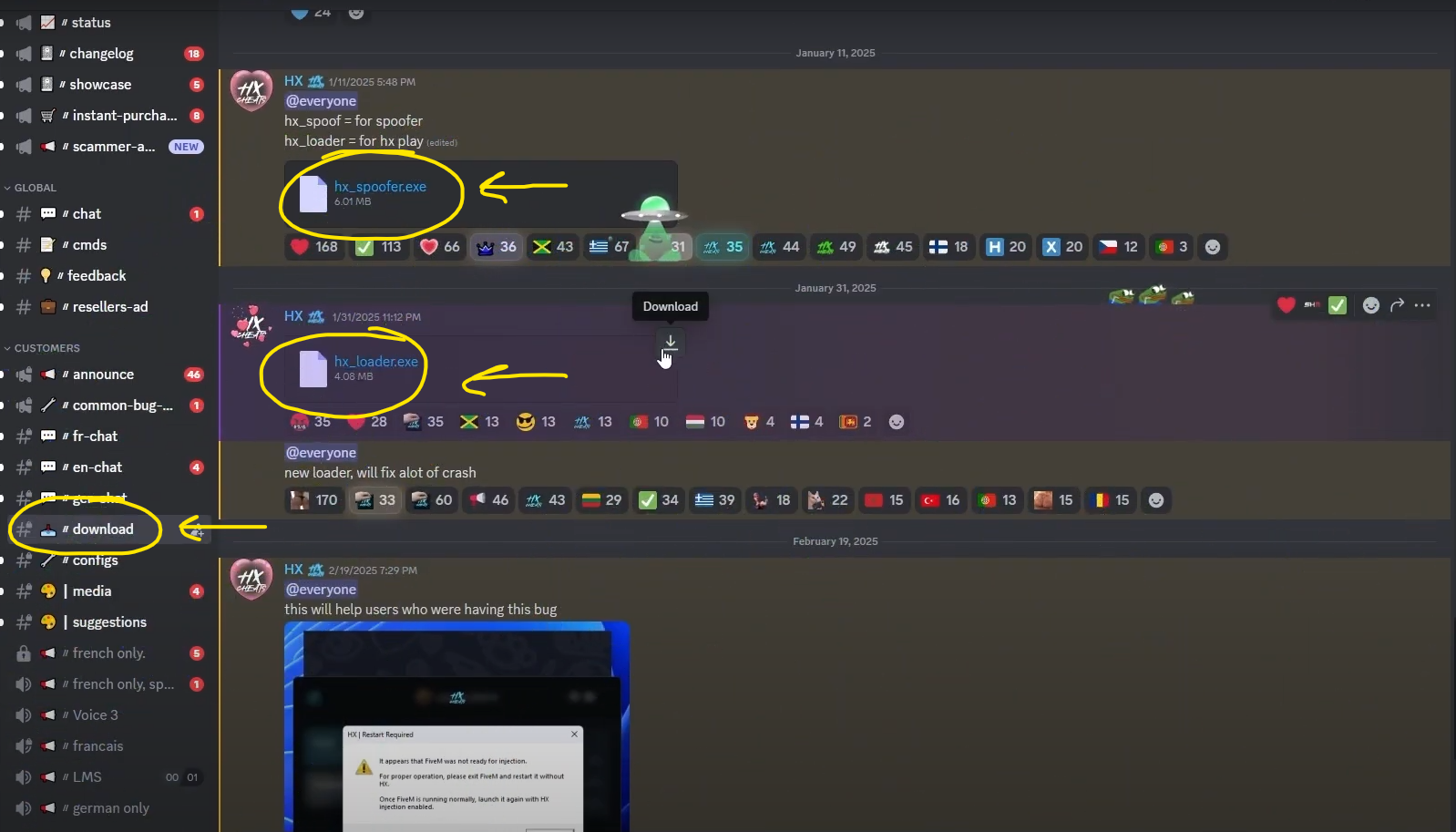Open the configs channel
The width and height of the screenshot is (1456, 832).
pyautogui.click(x=108, y=560)
